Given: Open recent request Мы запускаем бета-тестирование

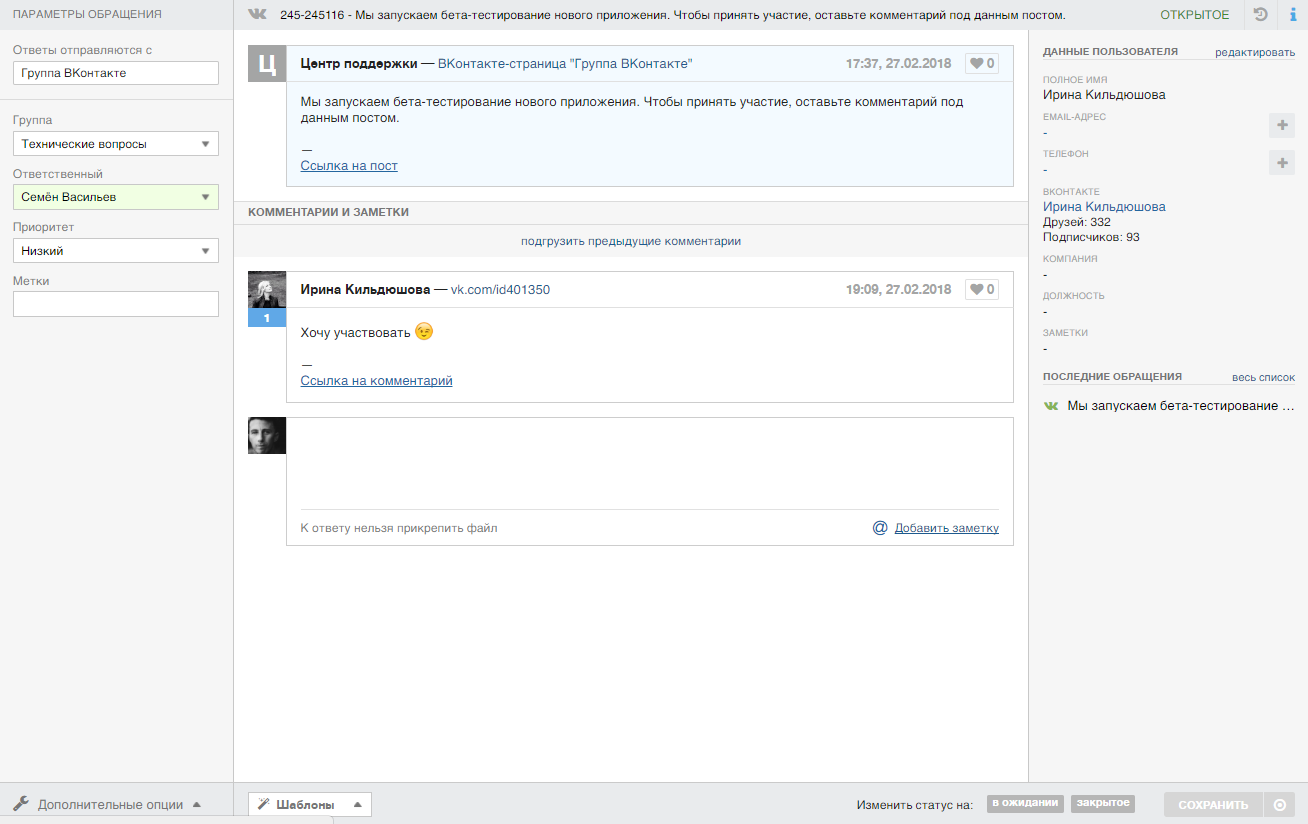Looking at the screenshot, I should tap(1181, 406).
